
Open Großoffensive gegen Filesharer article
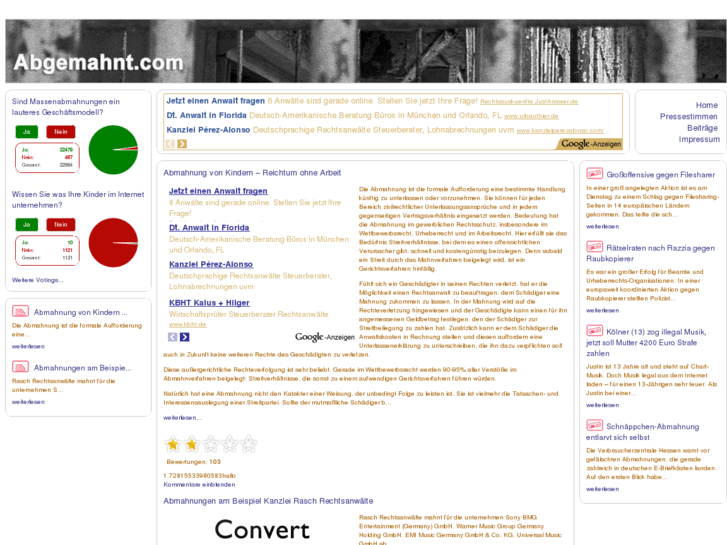(661, 175)
